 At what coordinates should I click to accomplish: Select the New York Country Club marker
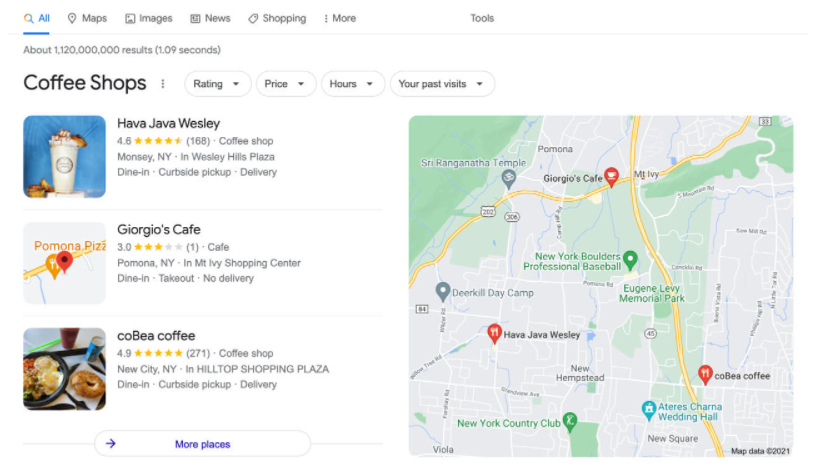click(570, 421)
